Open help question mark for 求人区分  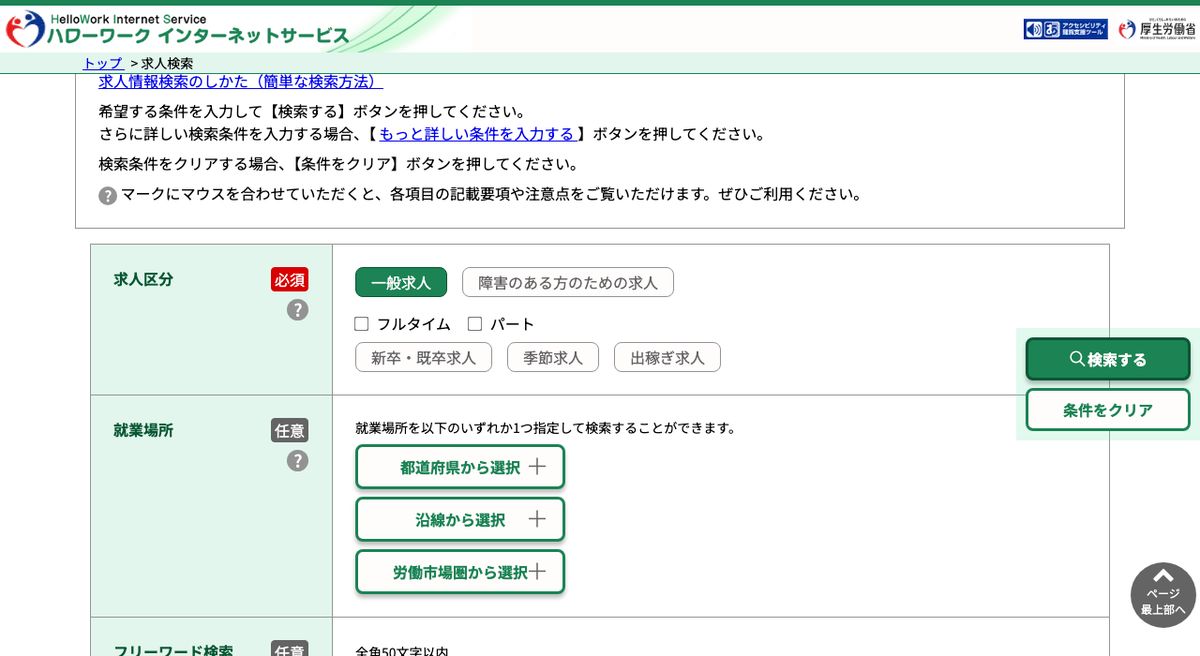tap(297, 310)
